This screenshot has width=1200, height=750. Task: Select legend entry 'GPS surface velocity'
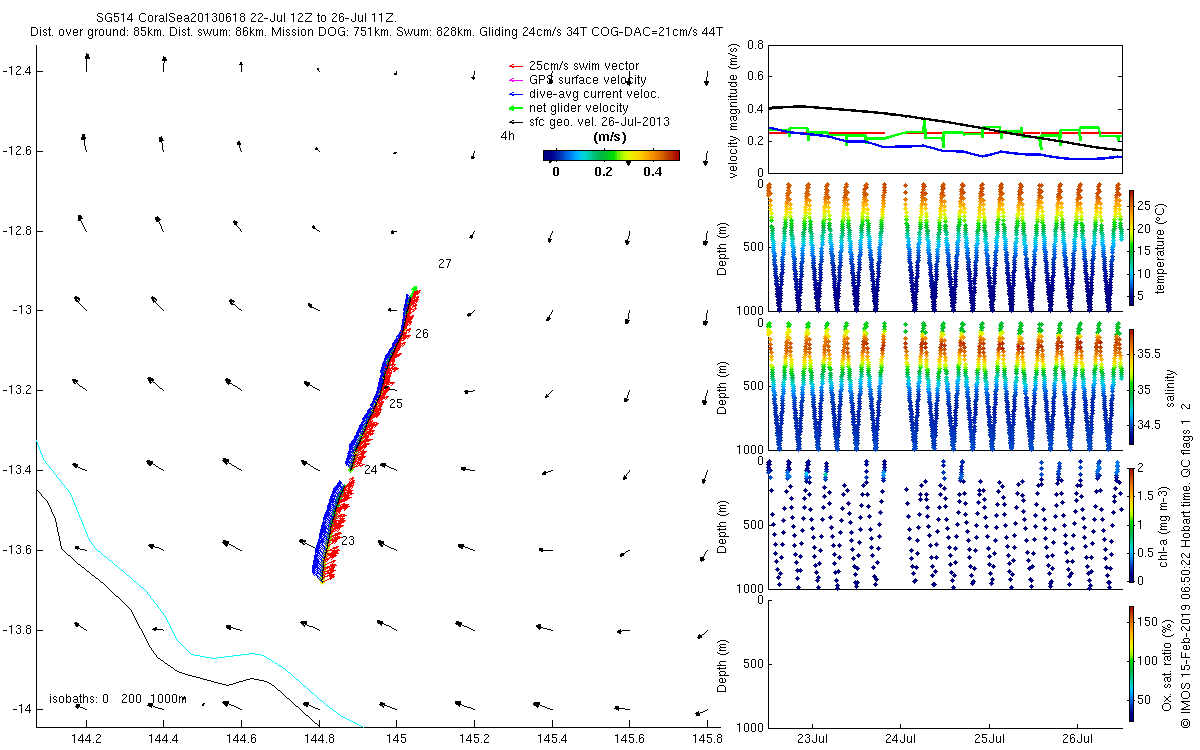pos(578,80)
